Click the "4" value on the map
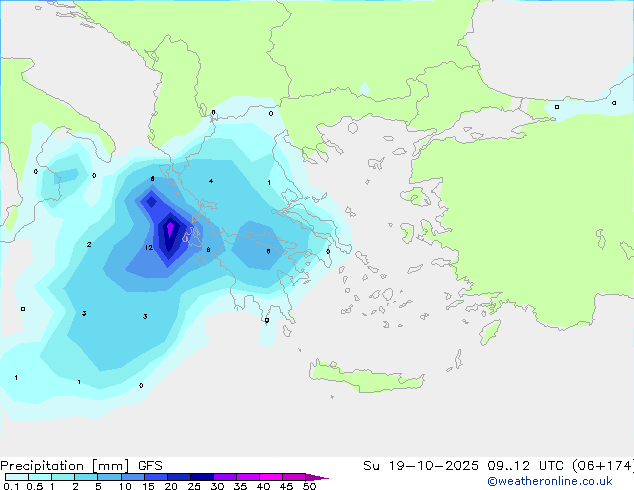The width and height of the screenshot is (634, 490). 211,181
